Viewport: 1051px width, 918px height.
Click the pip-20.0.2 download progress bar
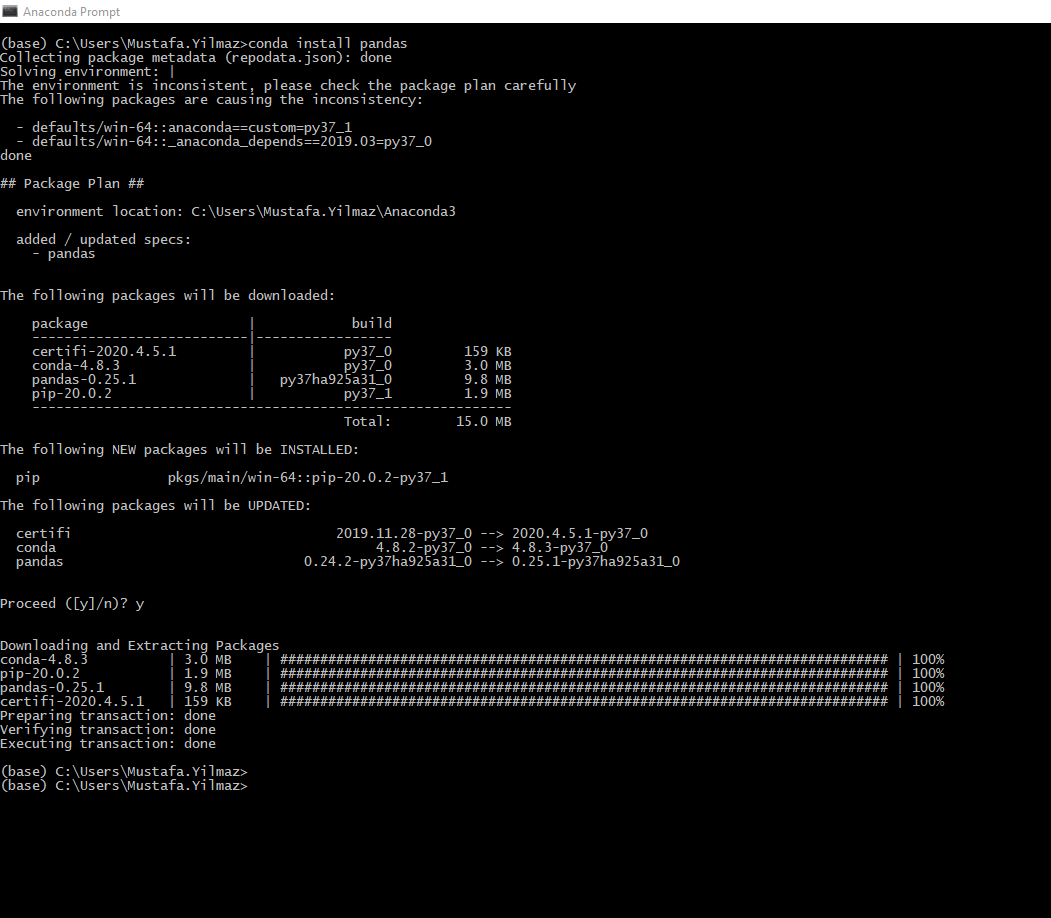(x=584, y=673)
